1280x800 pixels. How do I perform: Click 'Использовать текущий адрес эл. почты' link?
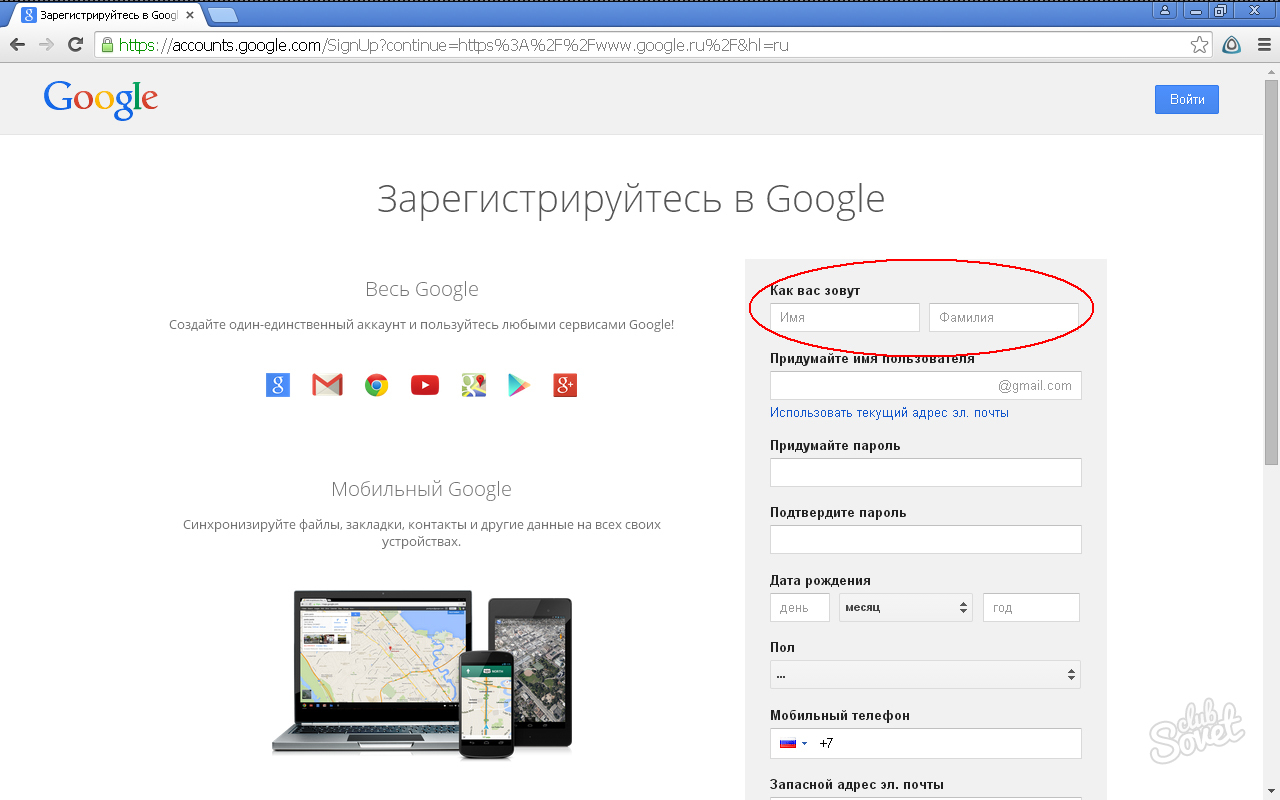tap(889, 412)
